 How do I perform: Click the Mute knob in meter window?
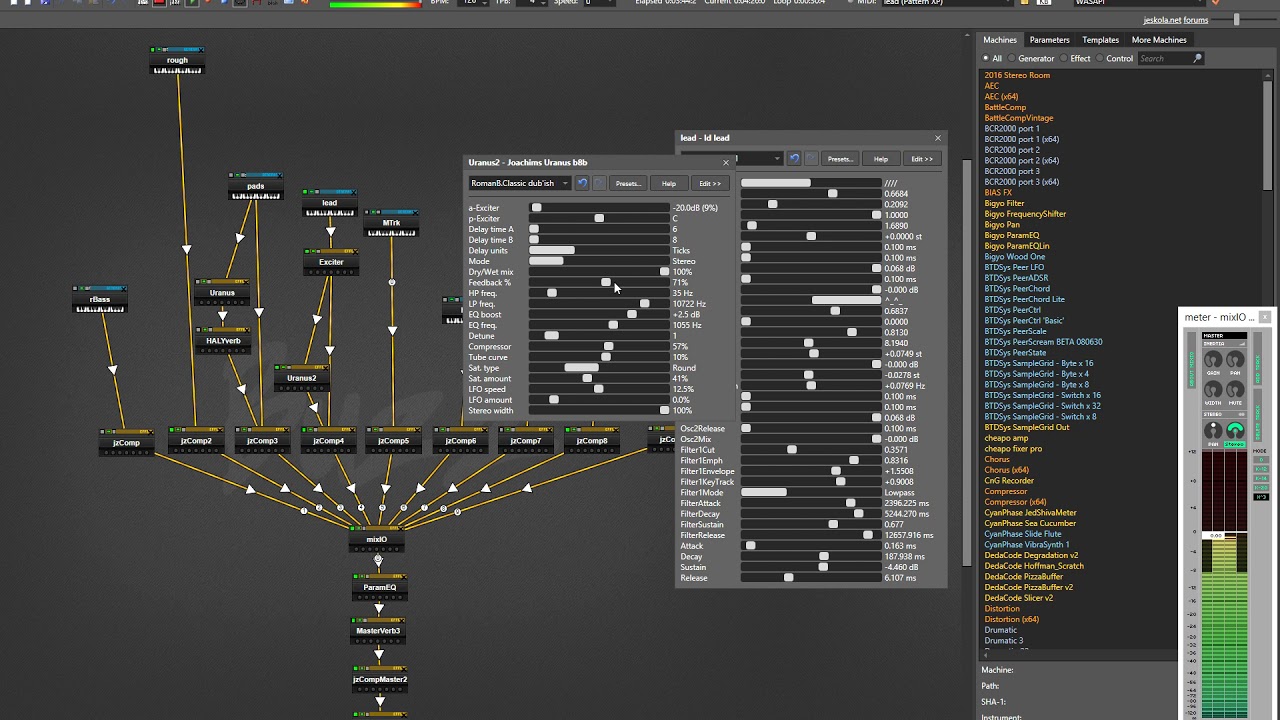(x=1235, y=389)
